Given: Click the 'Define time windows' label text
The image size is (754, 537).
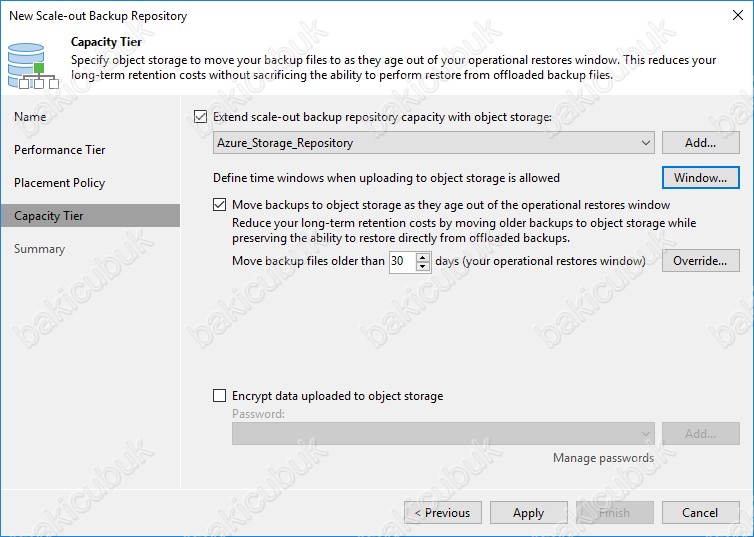Looking at the screenshot, I should pos(386,178).
